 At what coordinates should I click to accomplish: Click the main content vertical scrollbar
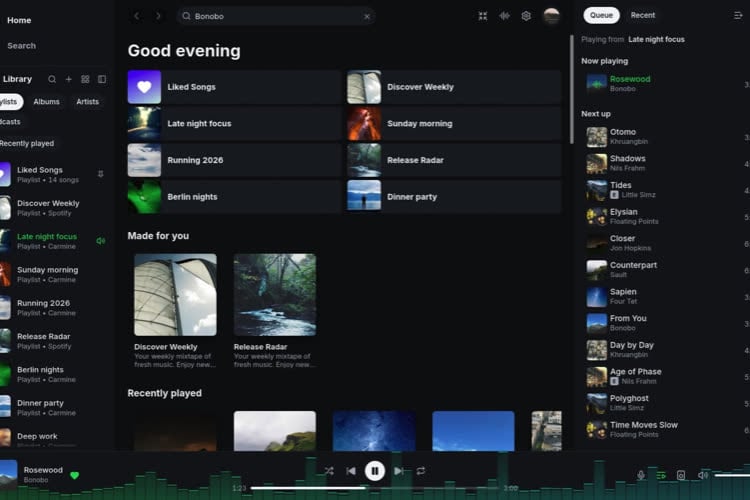click(572, 89)
